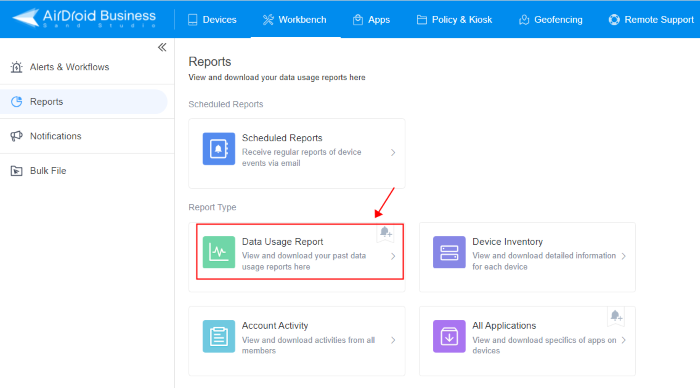Expand Scheduled Reports card chevron
This screenshot has width=700, height=388.
coord(393,153)
